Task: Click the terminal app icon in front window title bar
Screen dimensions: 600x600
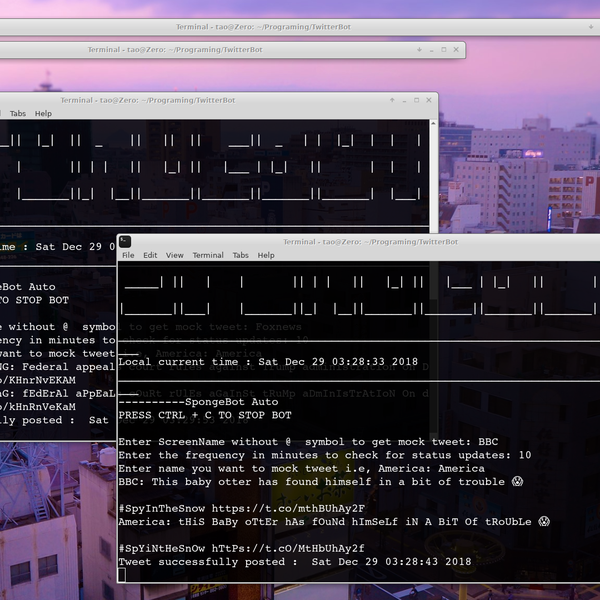Action: pos(127,241)
